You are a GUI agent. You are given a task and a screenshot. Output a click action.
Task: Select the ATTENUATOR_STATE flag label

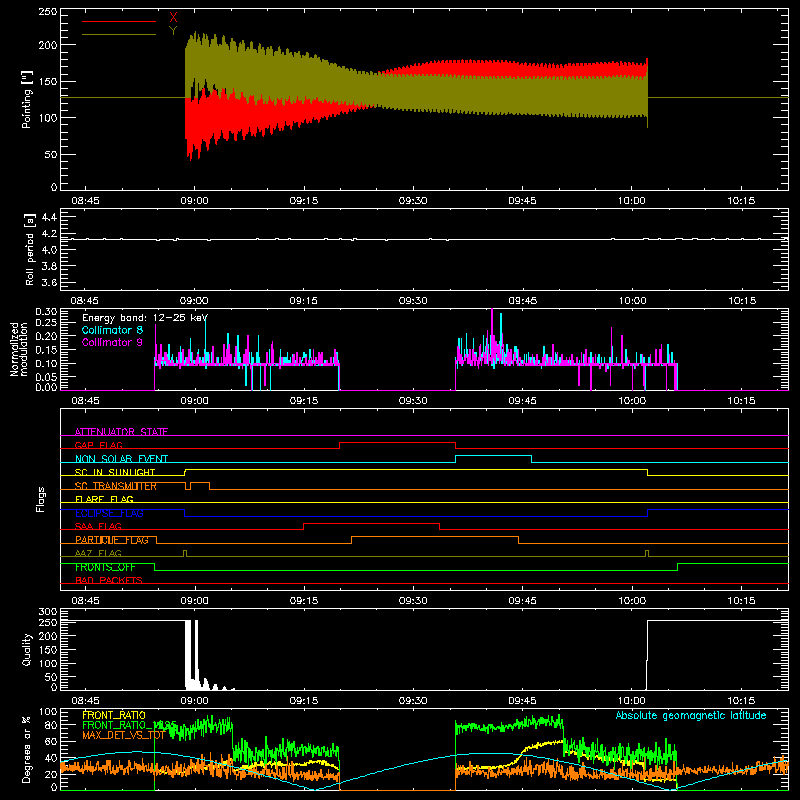[x=121, y=432]
